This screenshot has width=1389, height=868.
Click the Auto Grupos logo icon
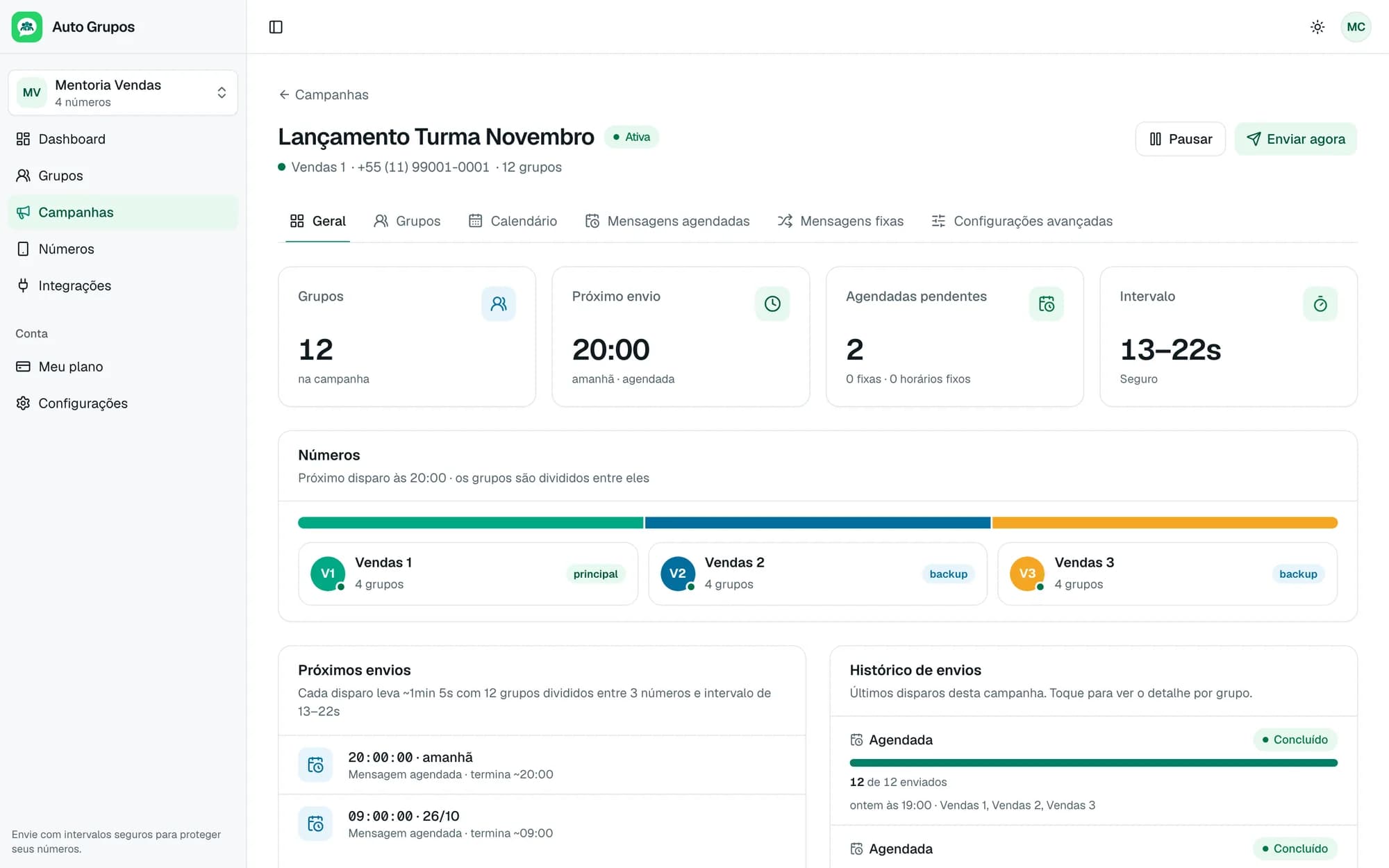point(27,27)
